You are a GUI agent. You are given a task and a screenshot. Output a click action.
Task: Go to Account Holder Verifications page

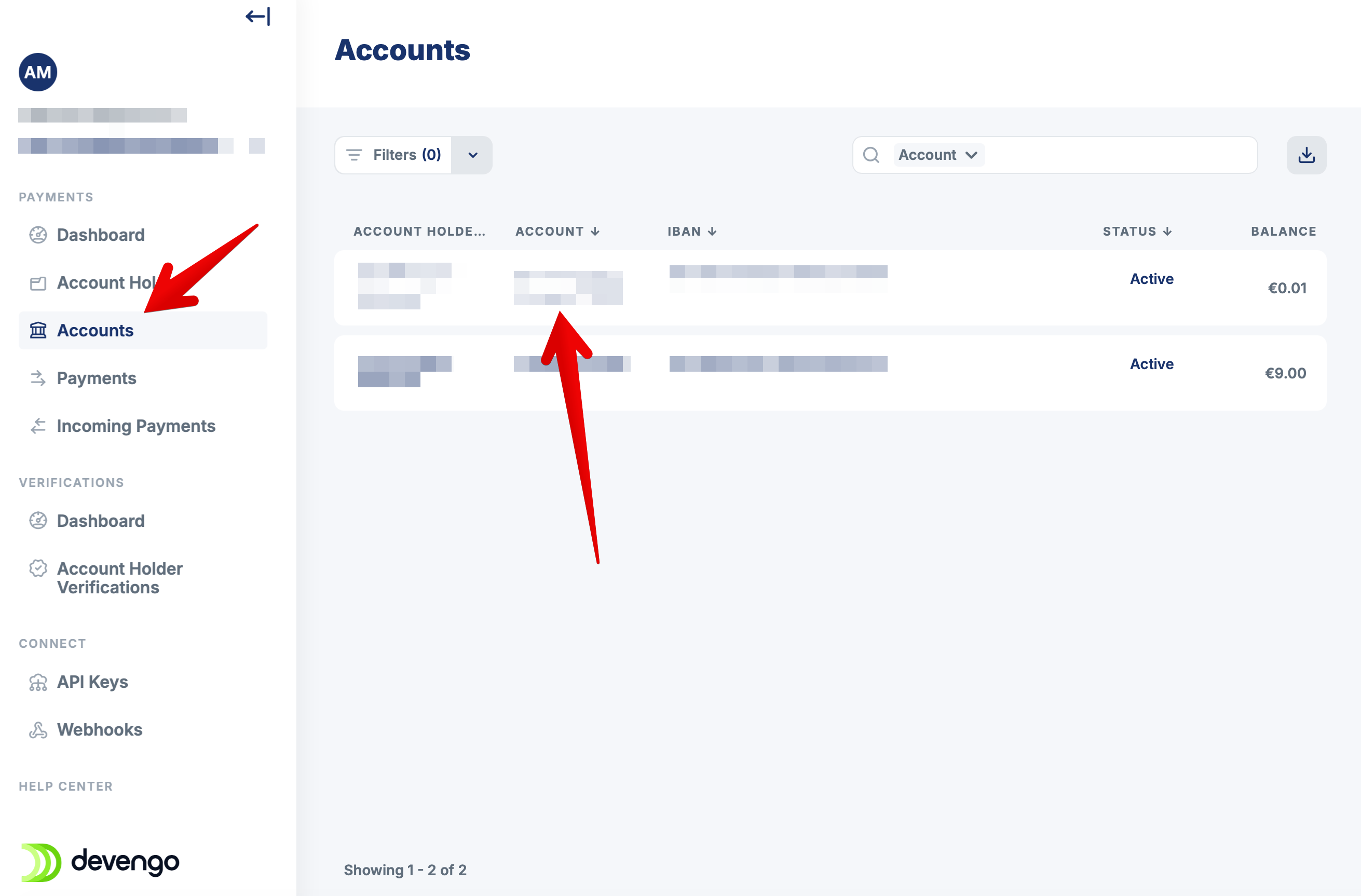(x=119, y=578)
